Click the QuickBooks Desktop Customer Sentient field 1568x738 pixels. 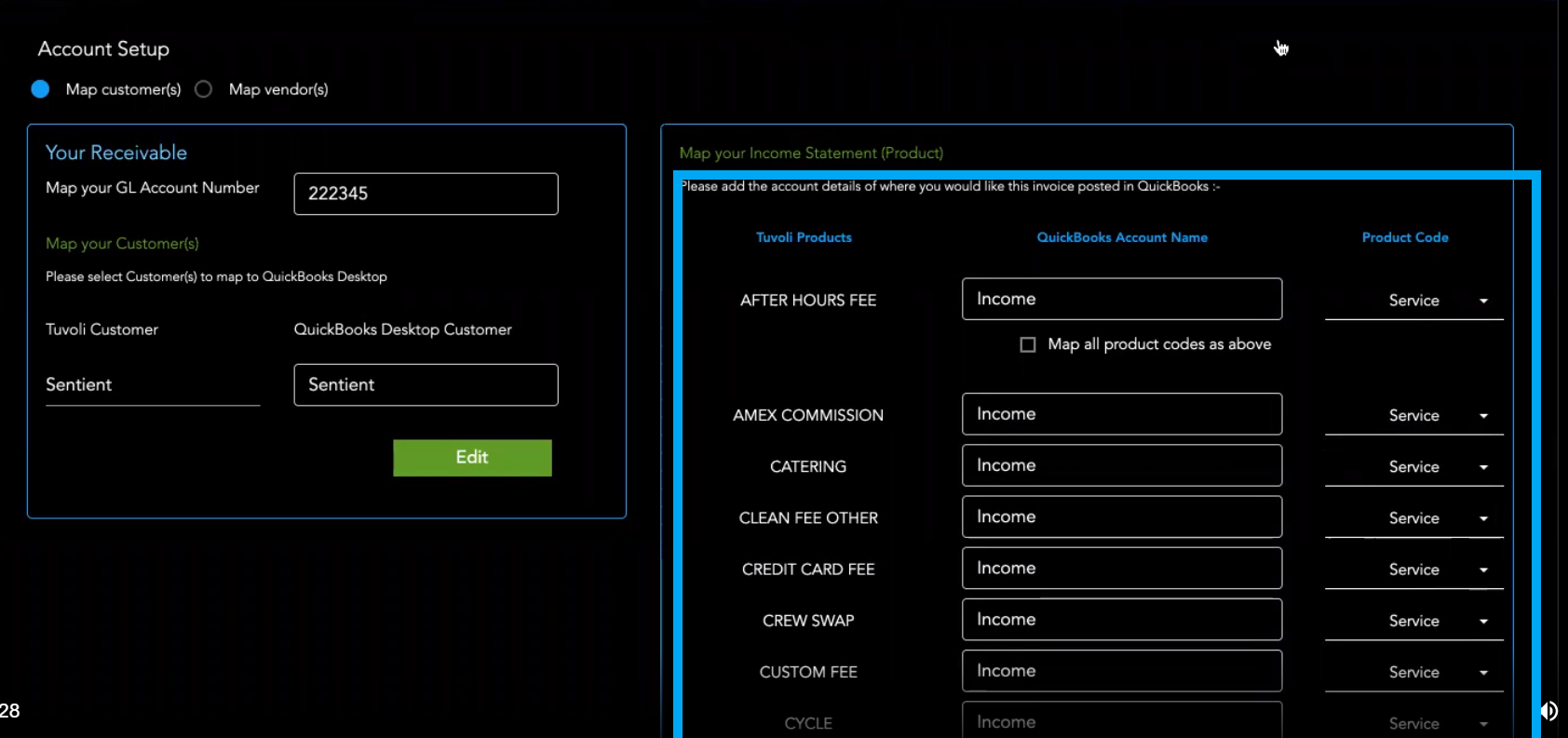click(426, 385)
